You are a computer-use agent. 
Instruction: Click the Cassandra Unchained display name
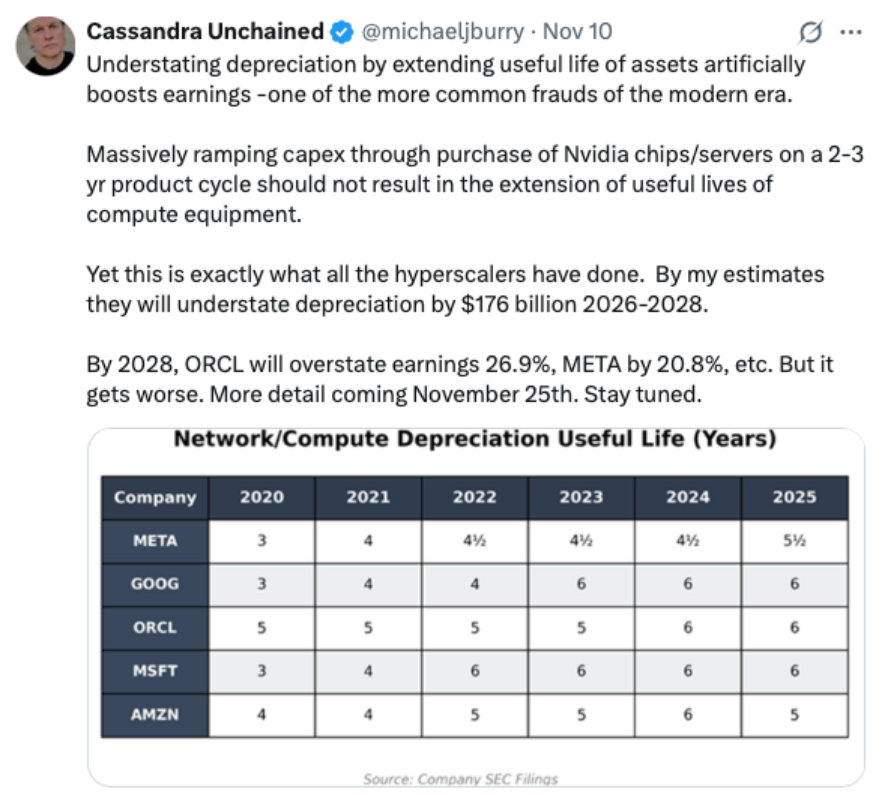[x=206, y=32]
